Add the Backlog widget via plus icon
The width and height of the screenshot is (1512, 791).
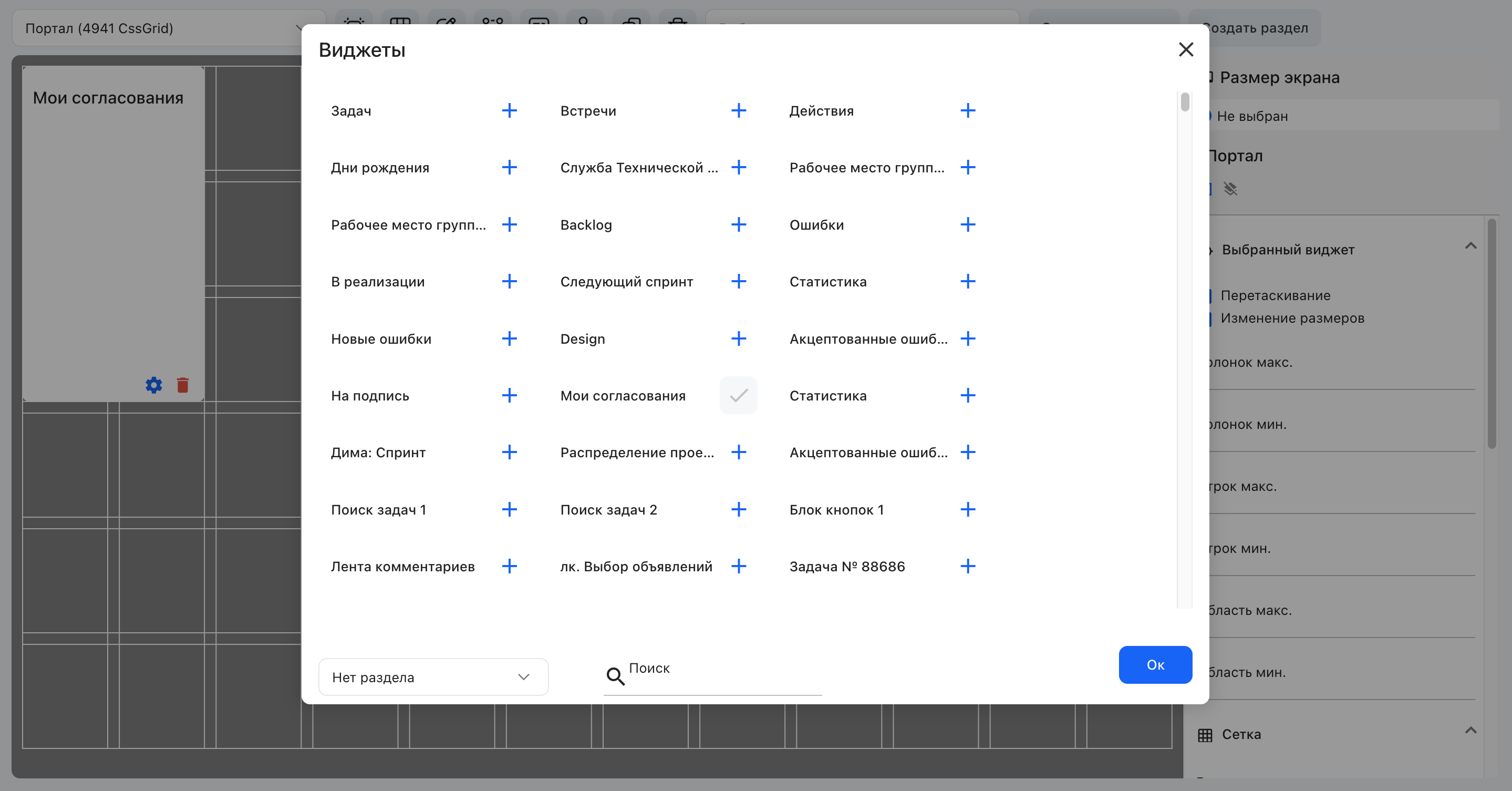click(x=738, y=224)
